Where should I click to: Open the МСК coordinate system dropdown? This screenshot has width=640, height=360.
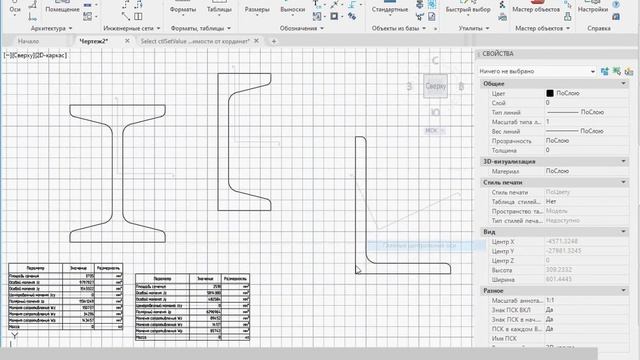435,131
